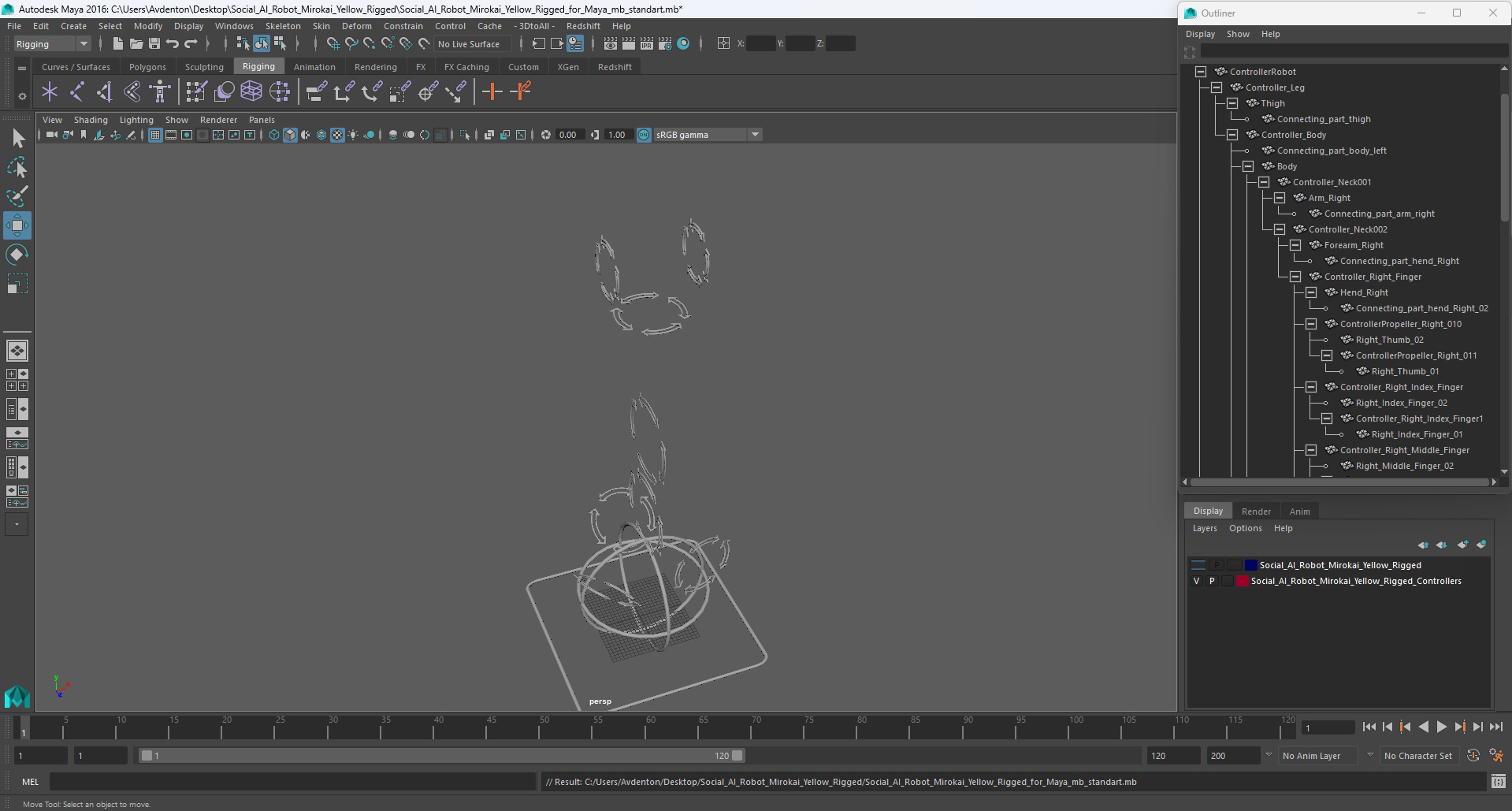1512x811 pixels.
Task: Pick the Paint selection tool
Action: [x=17, y=196]
